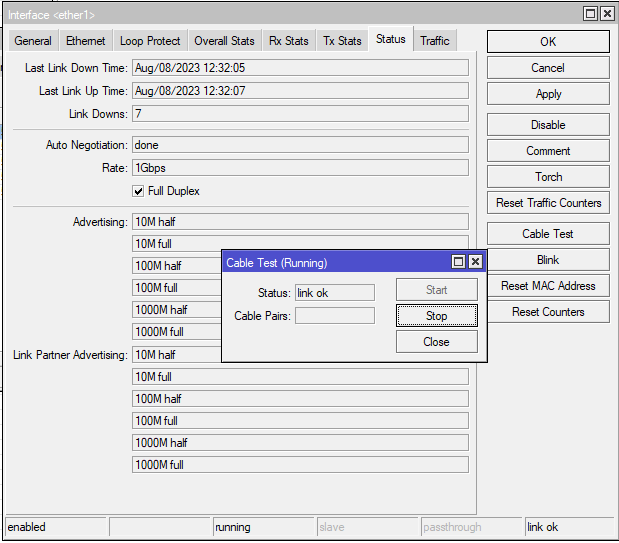Image resolution: width=619 pixels, height=543 pixels.
Task: Launch the Torch tool
Action: click(x=548, y=177)
